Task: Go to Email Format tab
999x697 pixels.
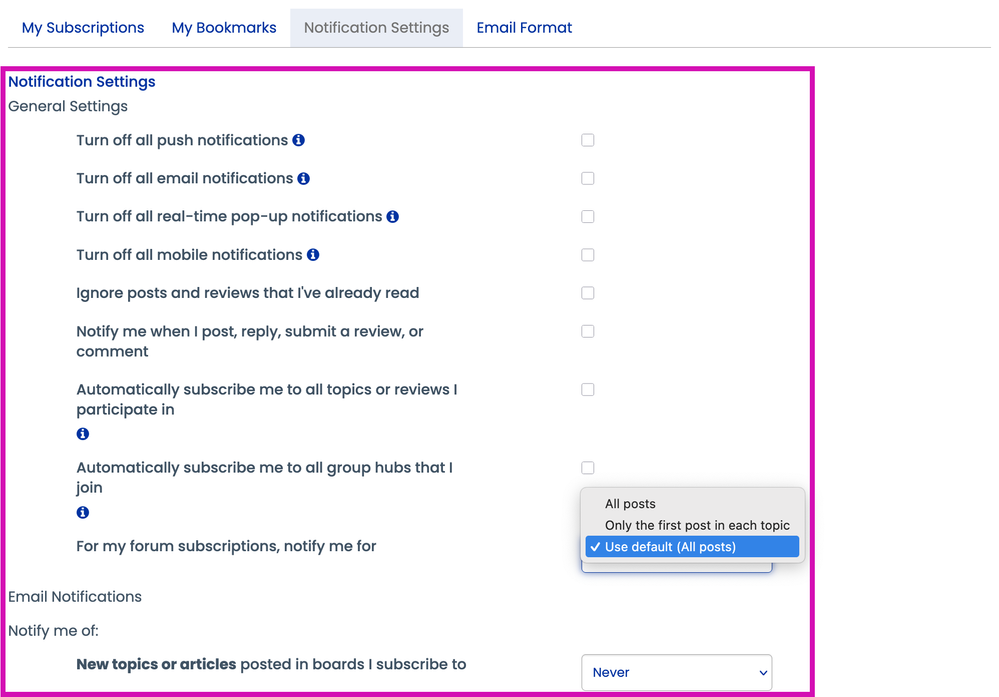Action: pos(524,28)
